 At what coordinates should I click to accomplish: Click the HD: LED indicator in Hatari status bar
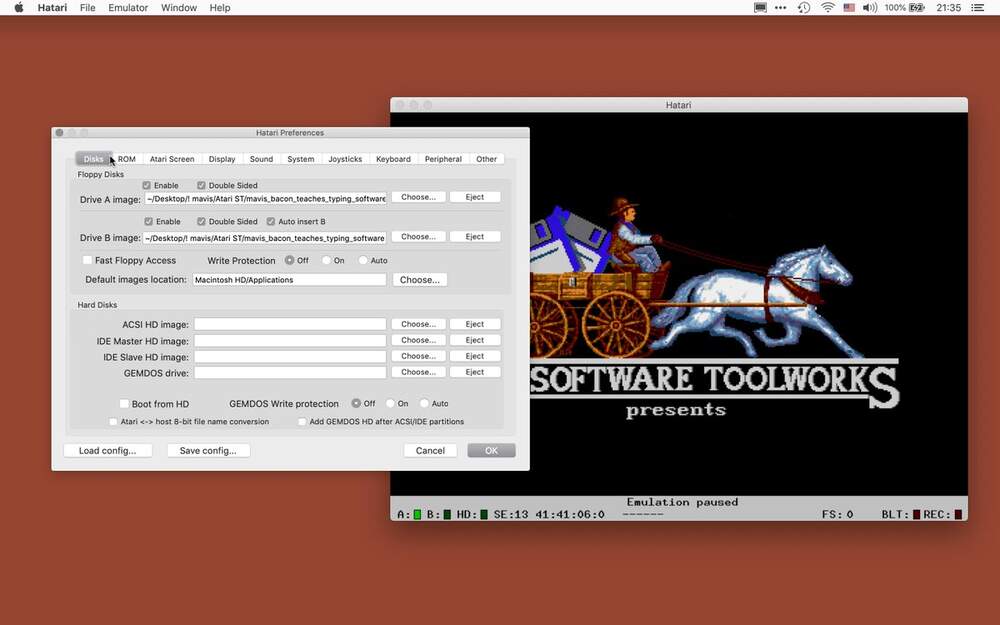pyautogui.click(x=483, y=514)
